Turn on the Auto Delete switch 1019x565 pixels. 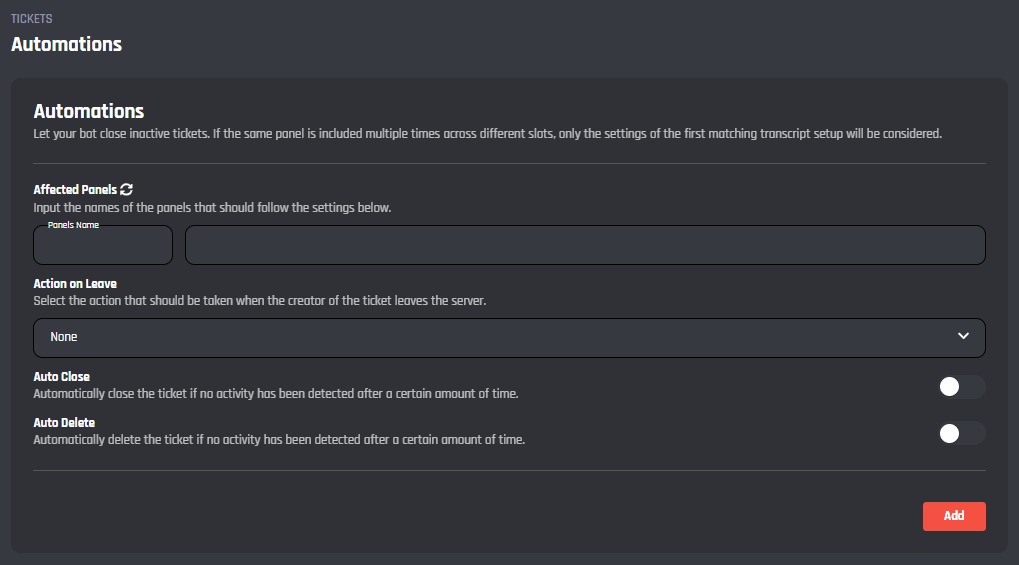pos(961,433)
